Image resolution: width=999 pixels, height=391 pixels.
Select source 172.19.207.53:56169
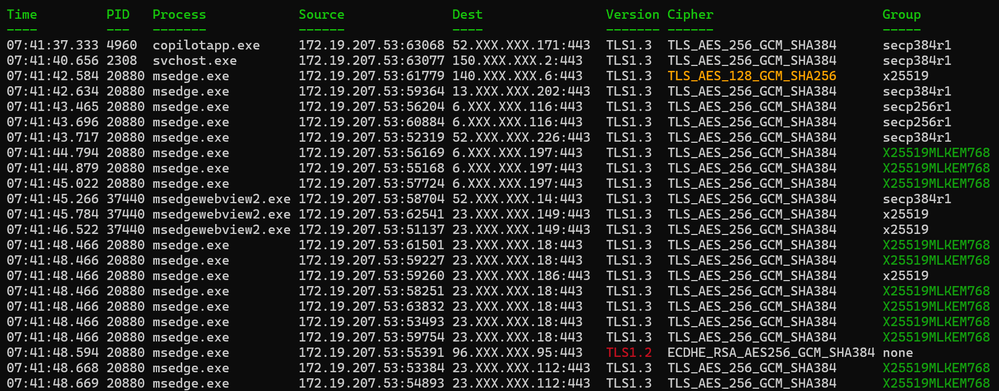tap(371, 152)
